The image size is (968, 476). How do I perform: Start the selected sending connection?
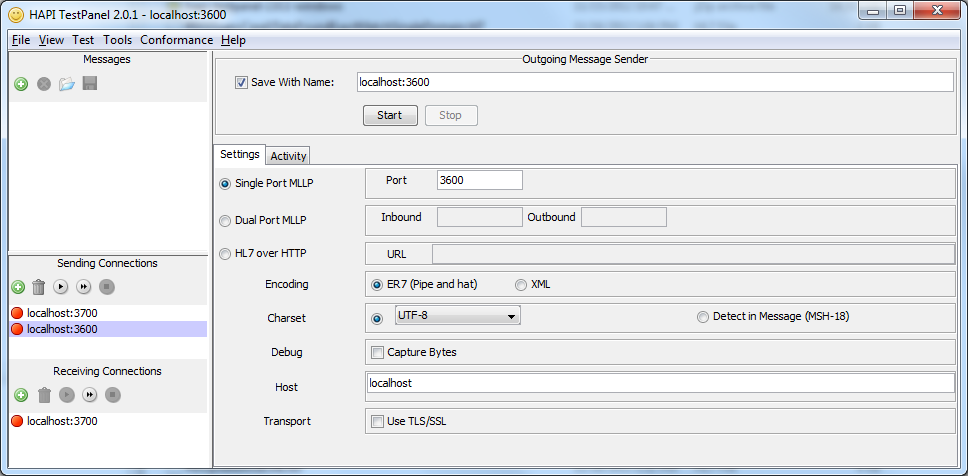[60, 287]
